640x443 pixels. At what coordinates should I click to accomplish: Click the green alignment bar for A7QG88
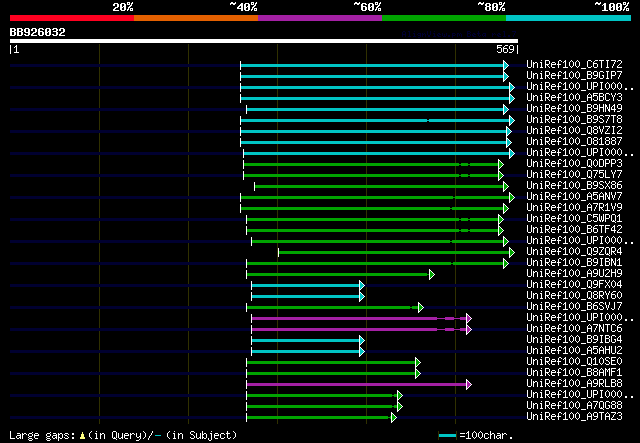322,407
